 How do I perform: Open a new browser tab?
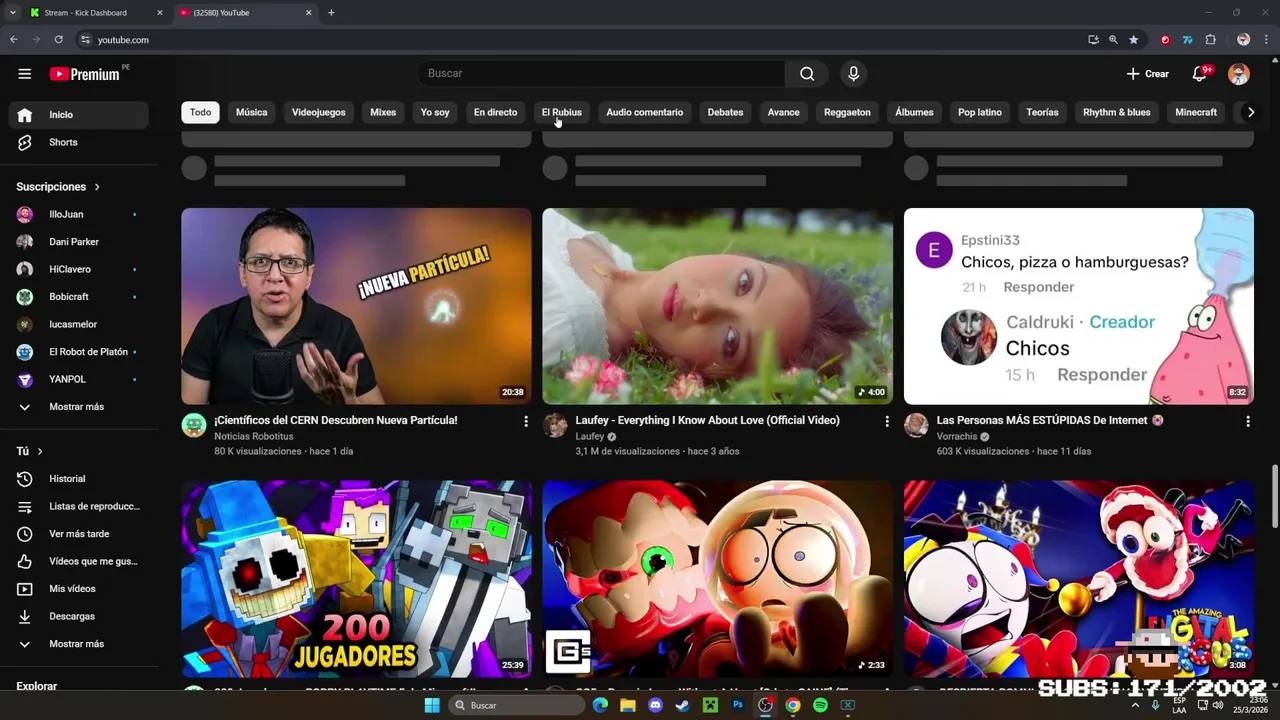[331, 13]
